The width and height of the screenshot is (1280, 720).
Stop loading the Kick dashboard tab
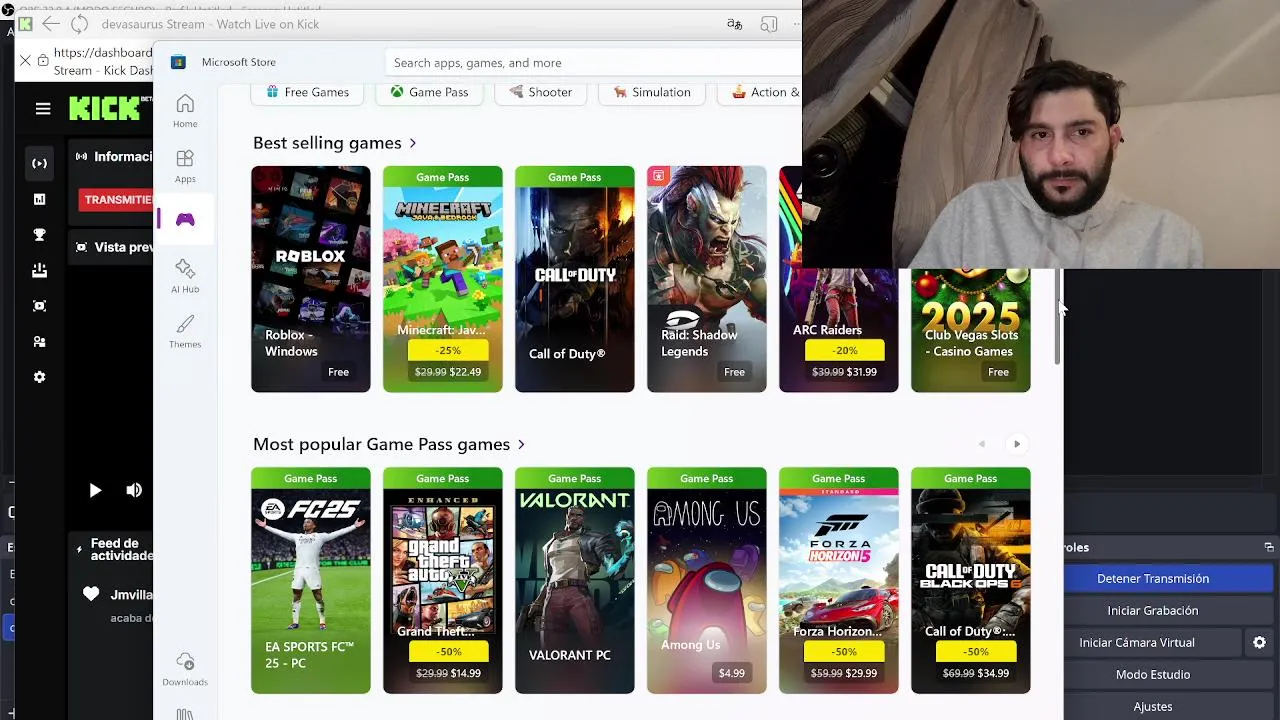[25, 61]
